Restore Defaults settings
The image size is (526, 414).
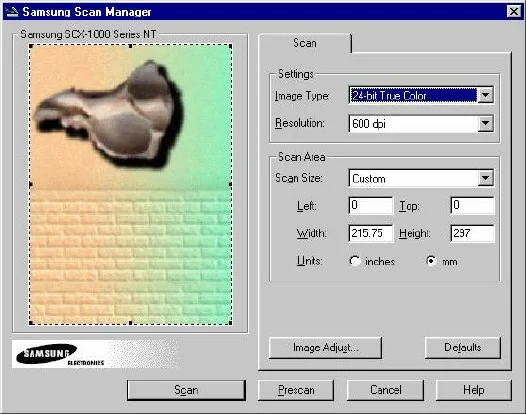(x=463, y=348)
